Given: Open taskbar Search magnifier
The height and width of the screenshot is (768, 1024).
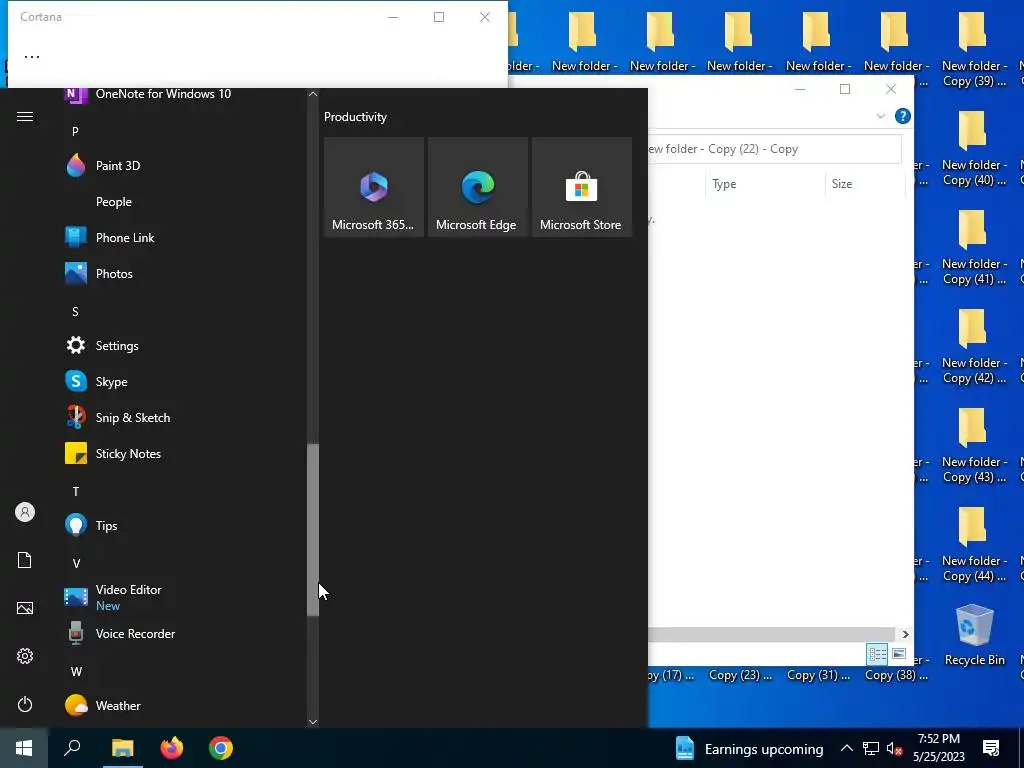Looking at the screenshot, I should [72, 748].
